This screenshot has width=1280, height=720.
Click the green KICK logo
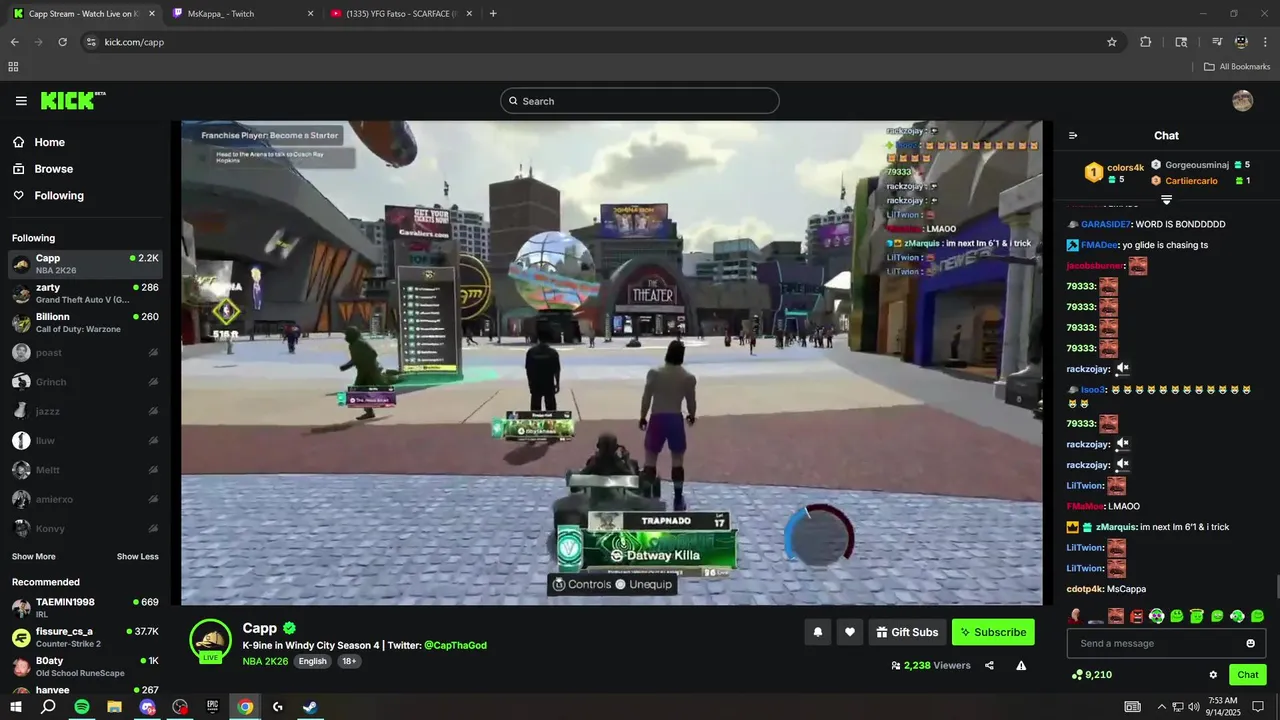(x=72, y=101)
